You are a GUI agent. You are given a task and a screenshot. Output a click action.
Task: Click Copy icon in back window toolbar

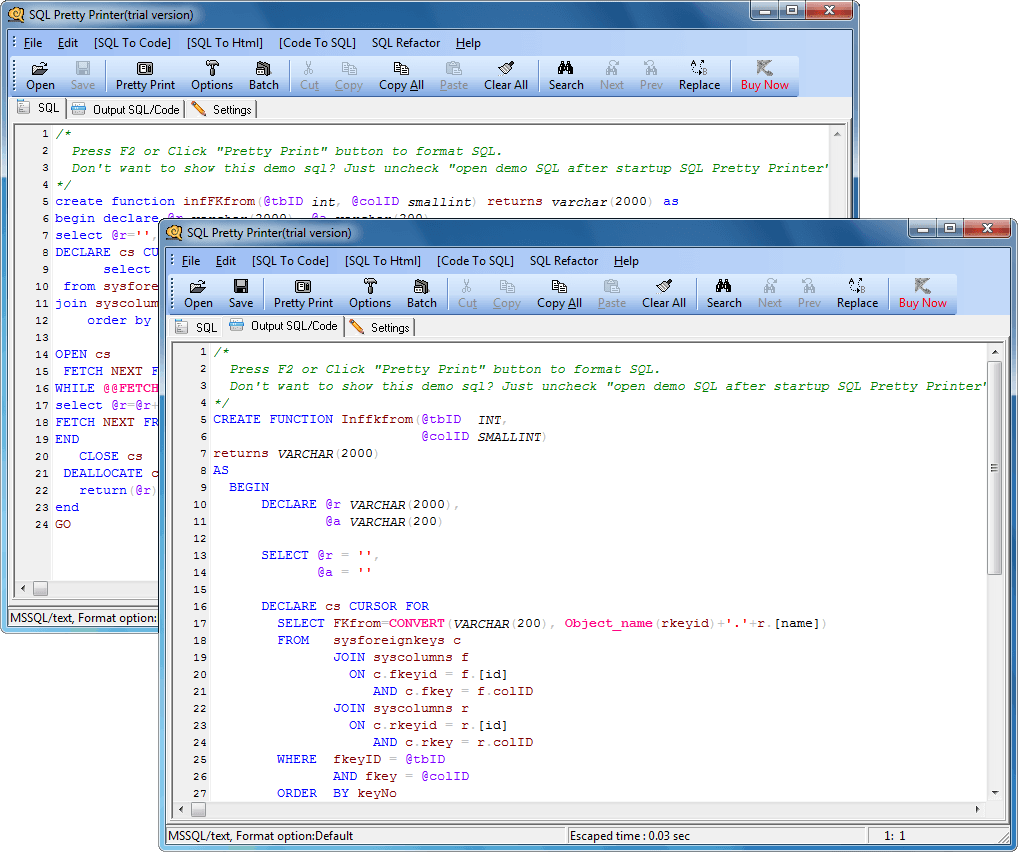349,75
